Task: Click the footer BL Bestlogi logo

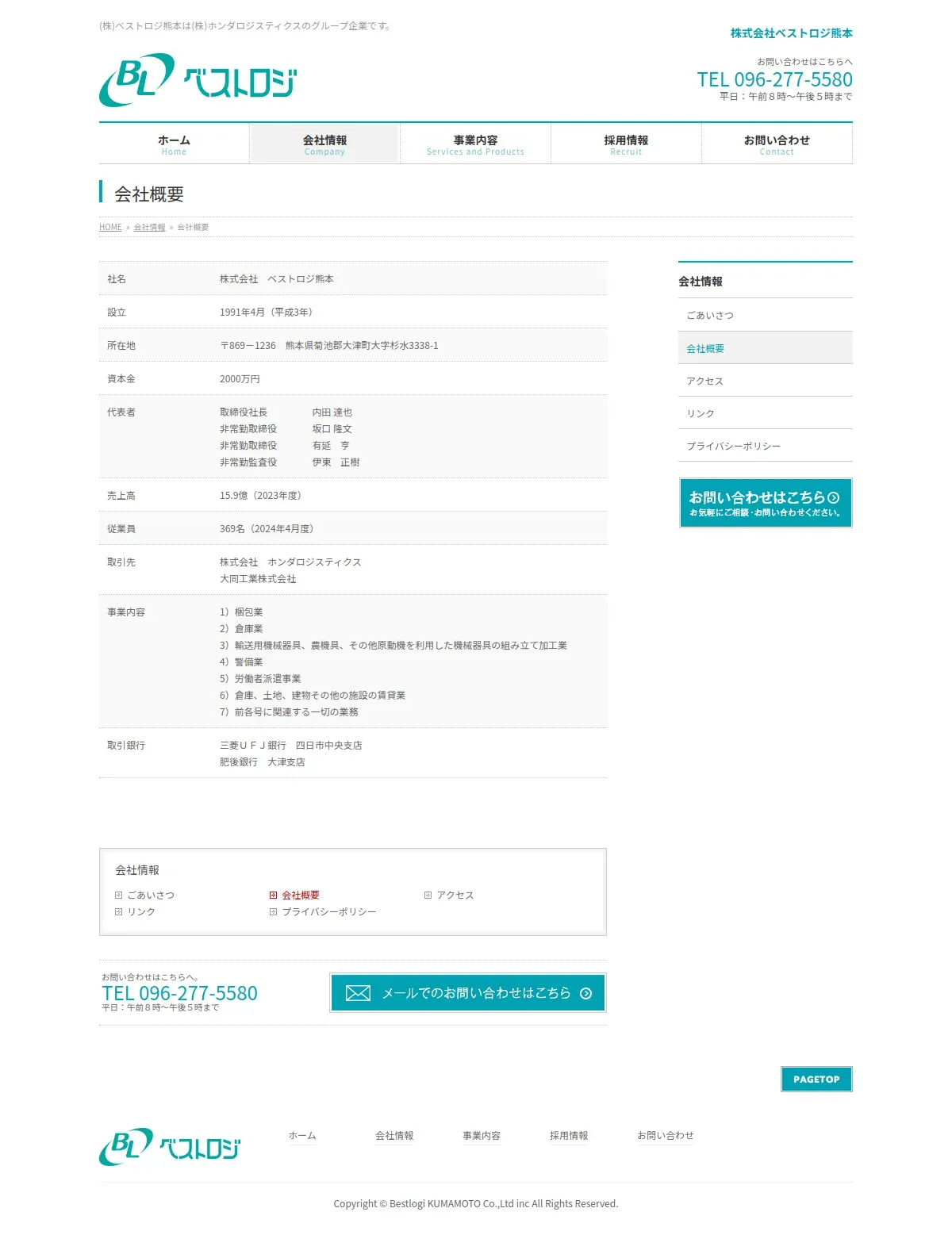Action: (x=169, y=1147)
